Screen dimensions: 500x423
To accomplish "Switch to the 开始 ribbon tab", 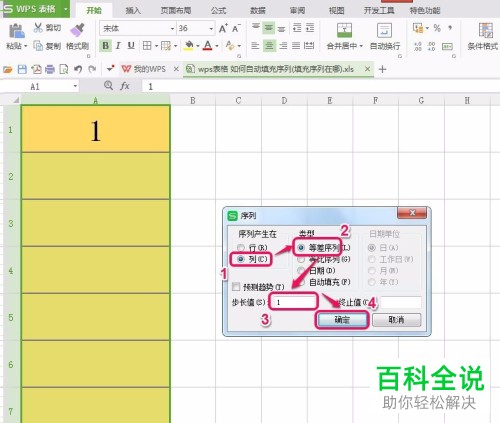I will pos(94,11).
